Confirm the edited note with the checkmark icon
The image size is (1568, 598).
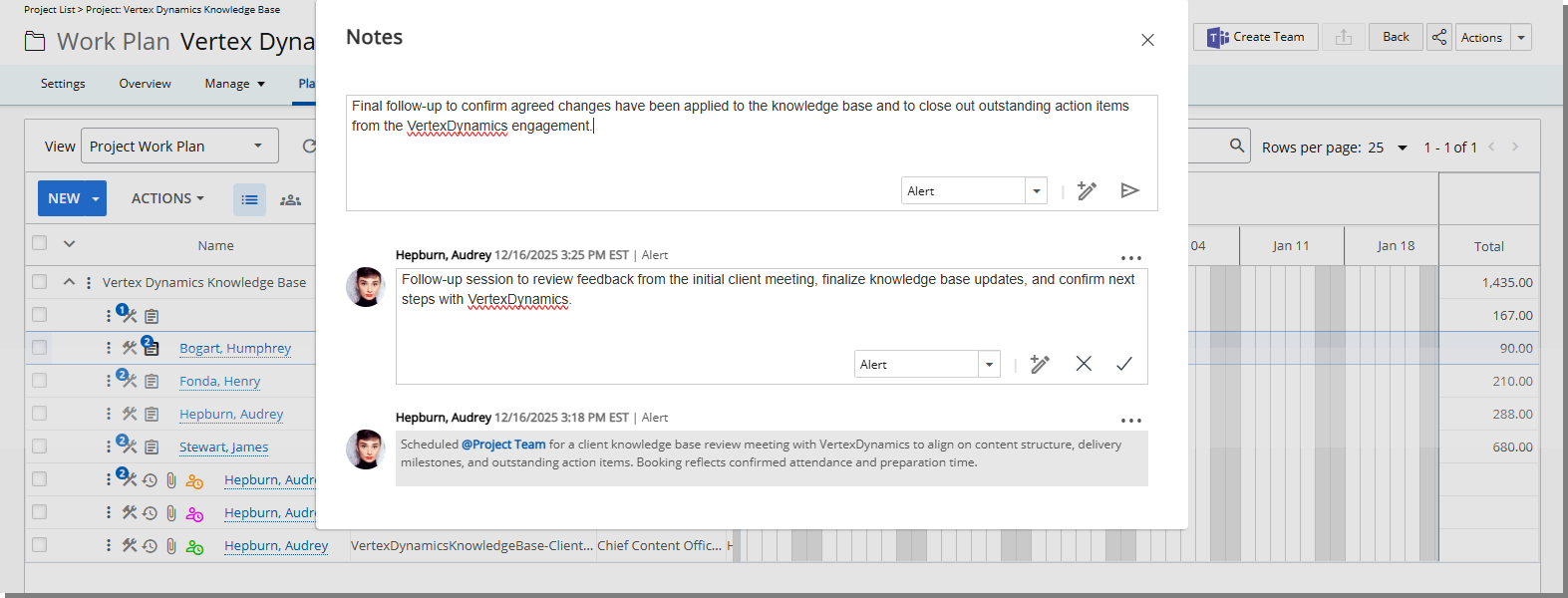[x=1123, y=364]
